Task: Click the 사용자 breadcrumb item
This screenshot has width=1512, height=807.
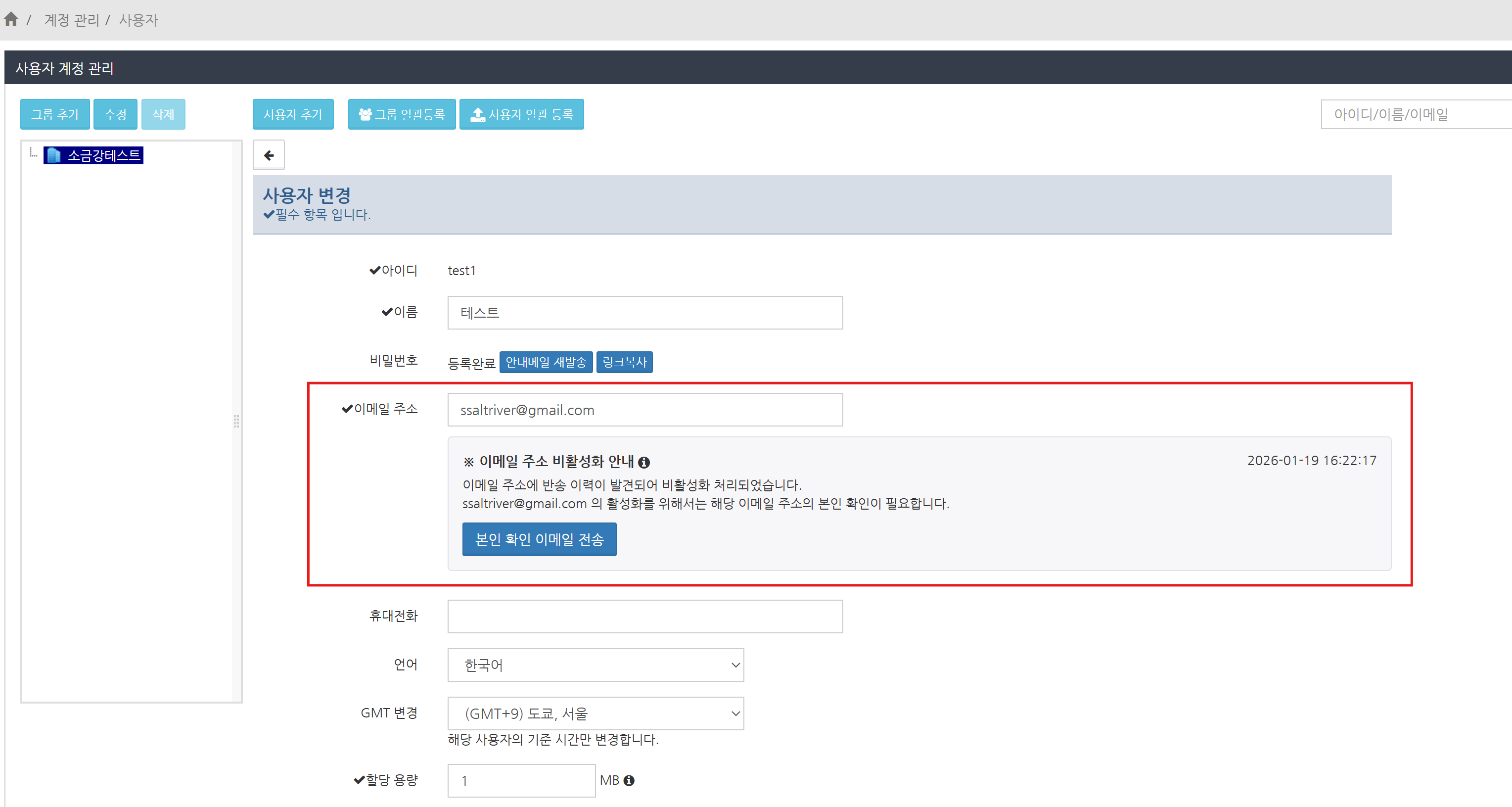Action: tap(138, 20)
